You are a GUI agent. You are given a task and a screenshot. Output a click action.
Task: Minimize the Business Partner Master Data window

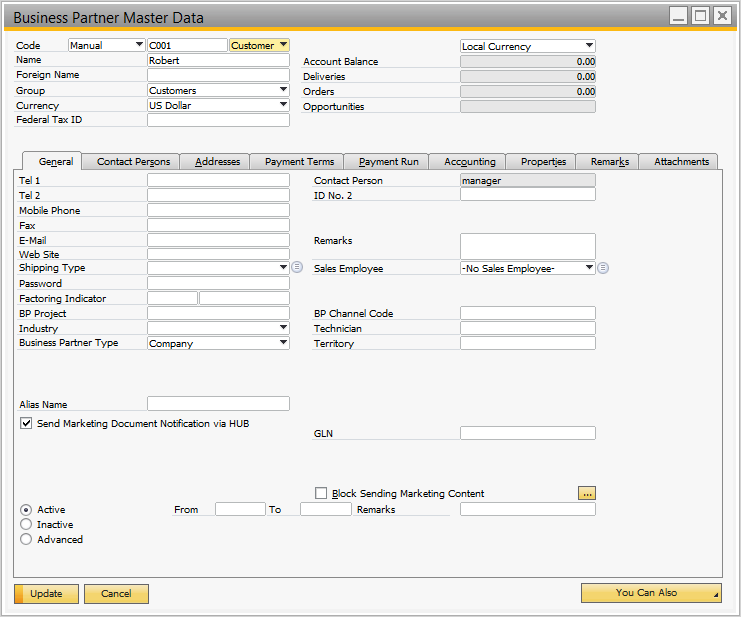coord(678,15)
